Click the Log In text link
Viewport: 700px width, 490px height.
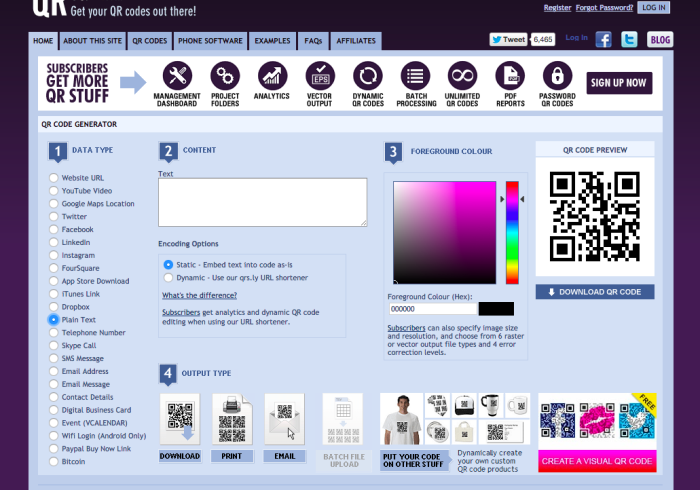pyautogui.click(x=576, y=37)
